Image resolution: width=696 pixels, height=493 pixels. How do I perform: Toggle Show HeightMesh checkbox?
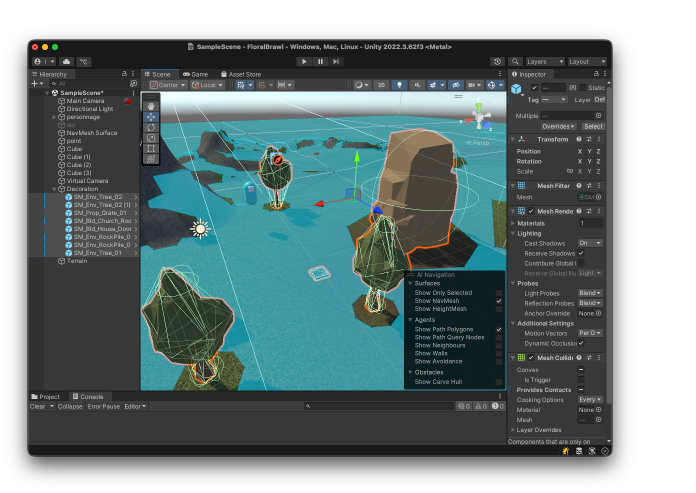coord(499,309)
